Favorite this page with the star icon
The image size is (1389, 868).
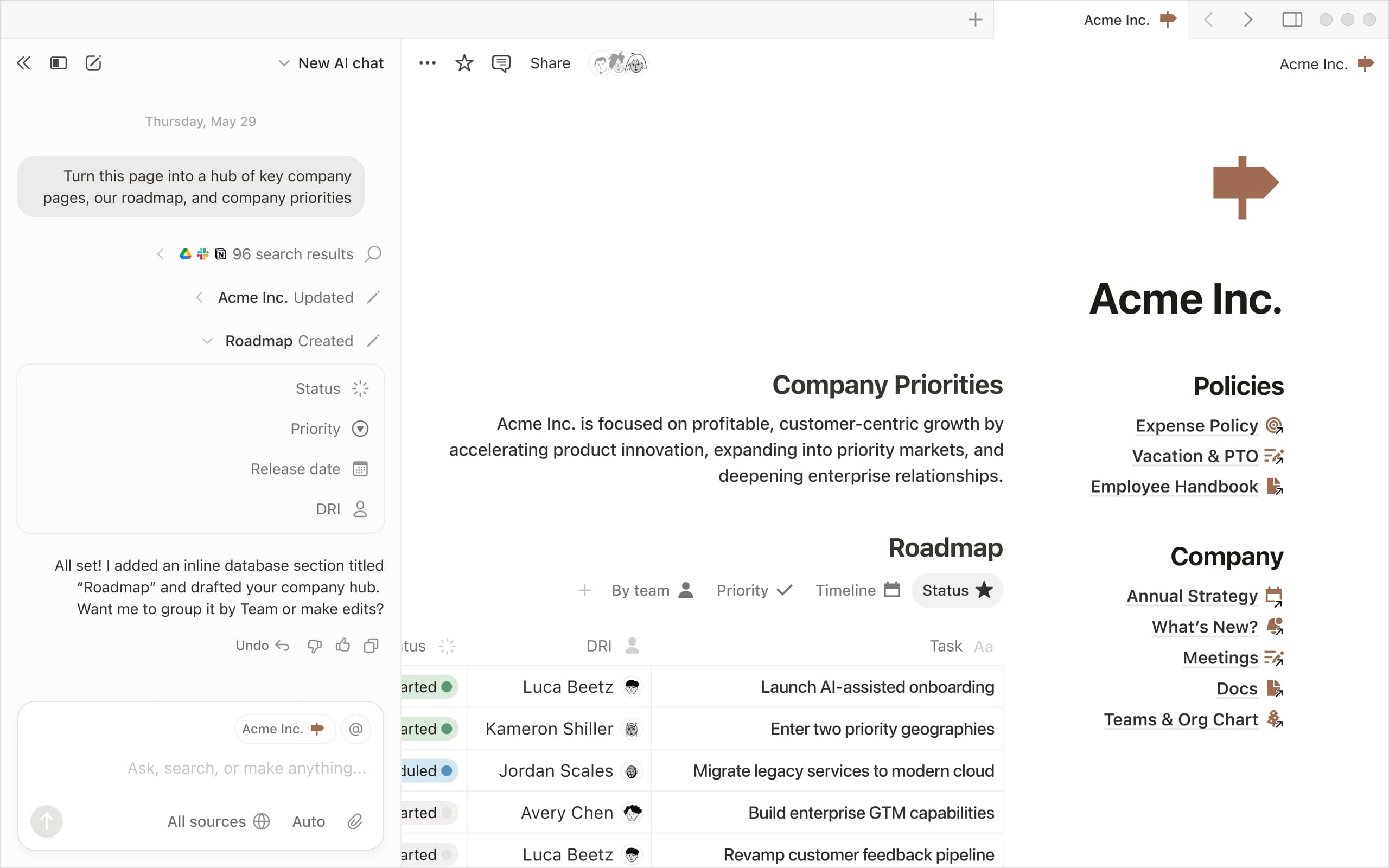(x=464, y=63)
